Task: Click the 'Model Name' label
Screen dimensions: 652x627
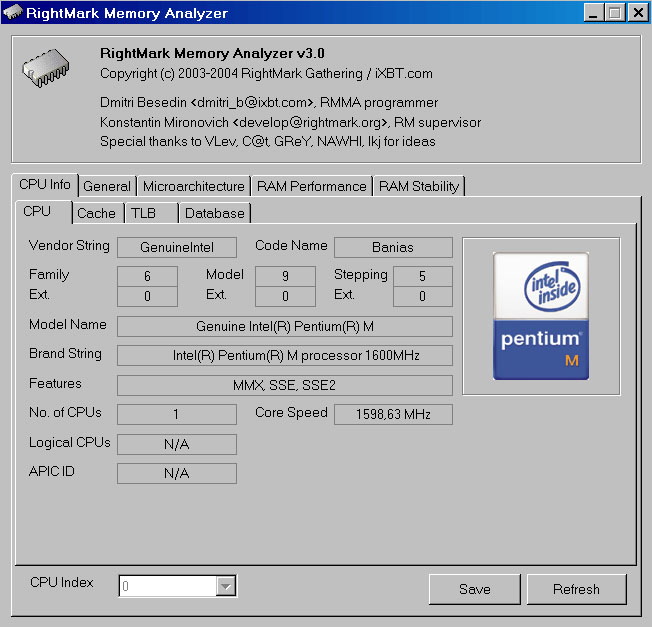Action: point(68,324)
